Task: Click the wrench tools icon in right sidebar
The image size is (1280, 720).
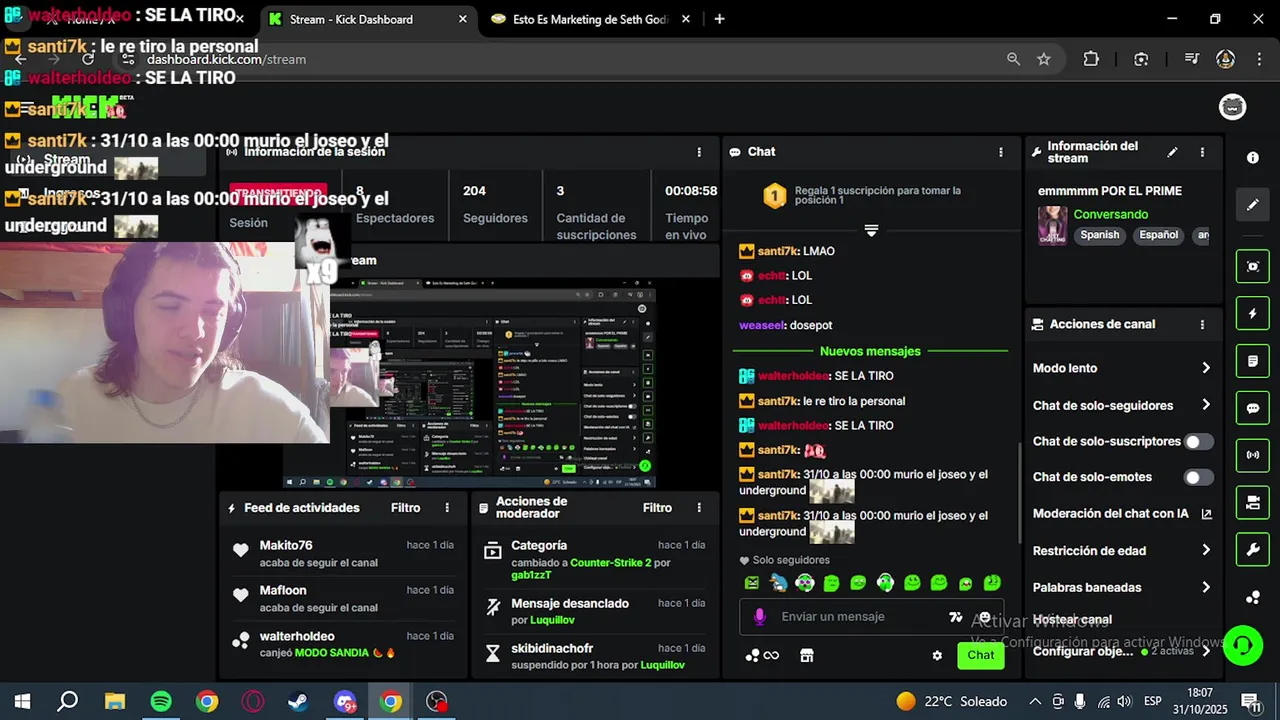Action: 1253,549
